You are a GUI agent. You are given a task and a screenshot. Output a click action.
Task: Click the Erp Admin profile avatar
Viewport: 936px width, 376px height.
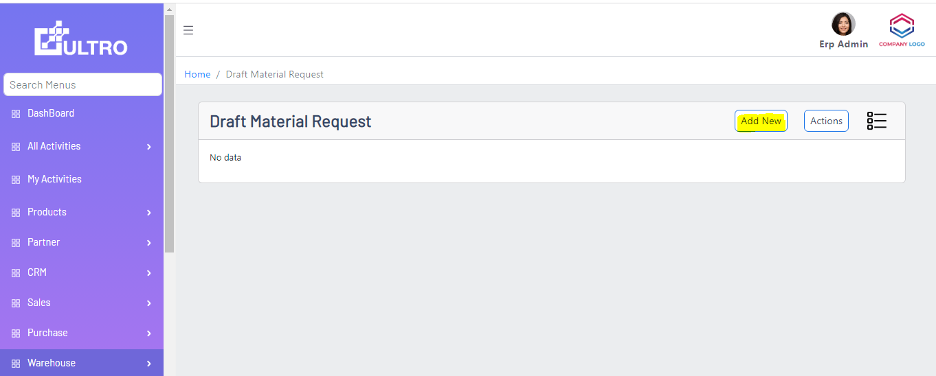[x=843, y=24]
